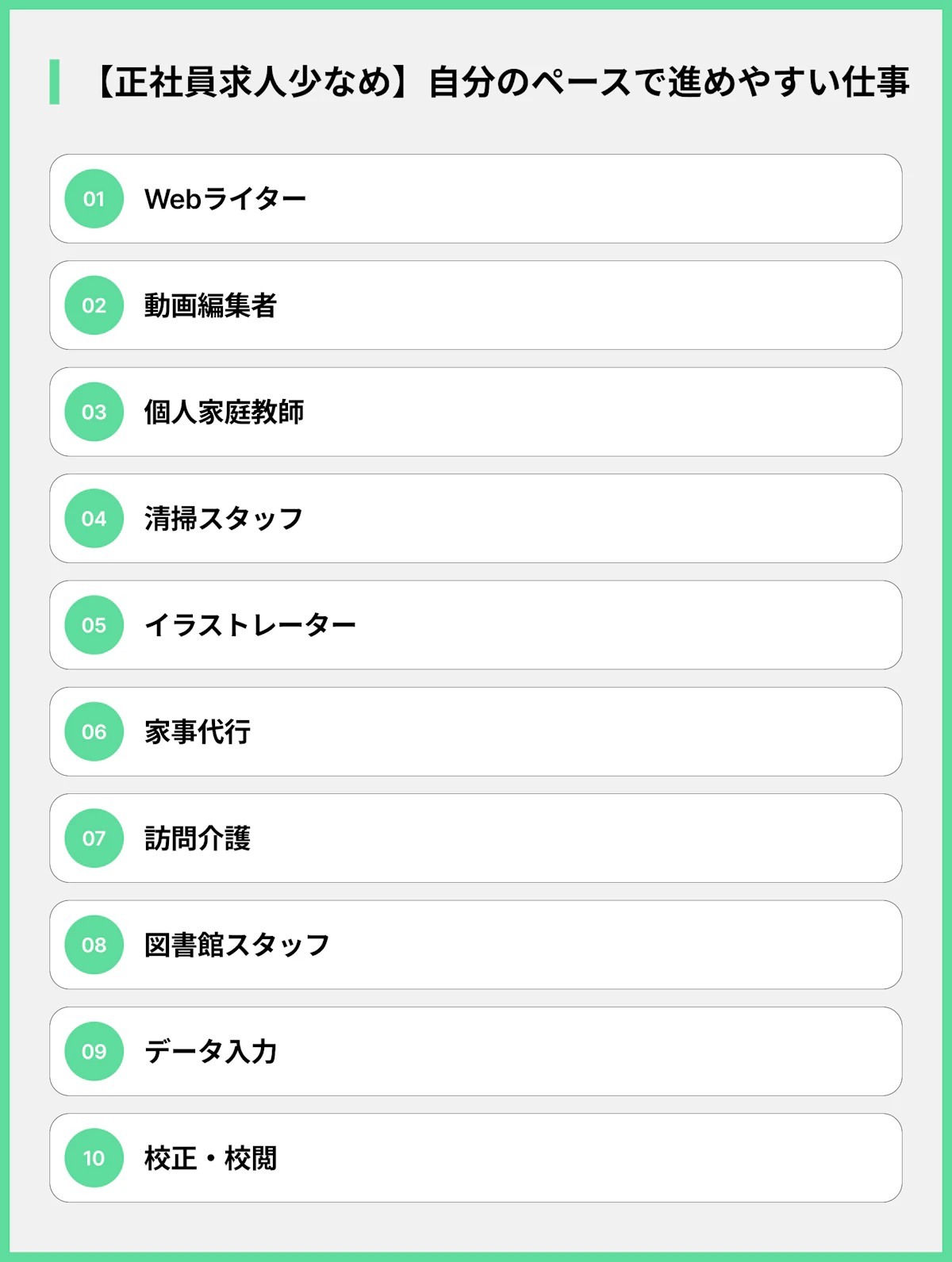Select the 動画編集者 list item
Image resolution: width=952 pixels, height=1262 pixels.
tap(210, 305)
